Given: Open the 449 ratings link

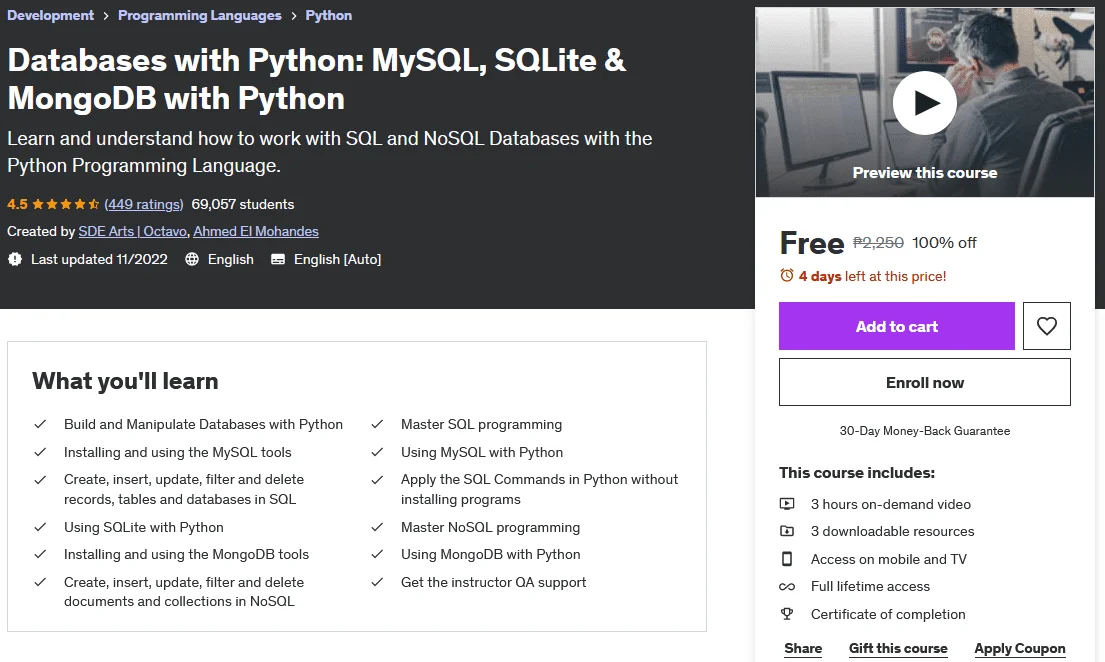Looking at the screenshot, I should pos(144,204).
